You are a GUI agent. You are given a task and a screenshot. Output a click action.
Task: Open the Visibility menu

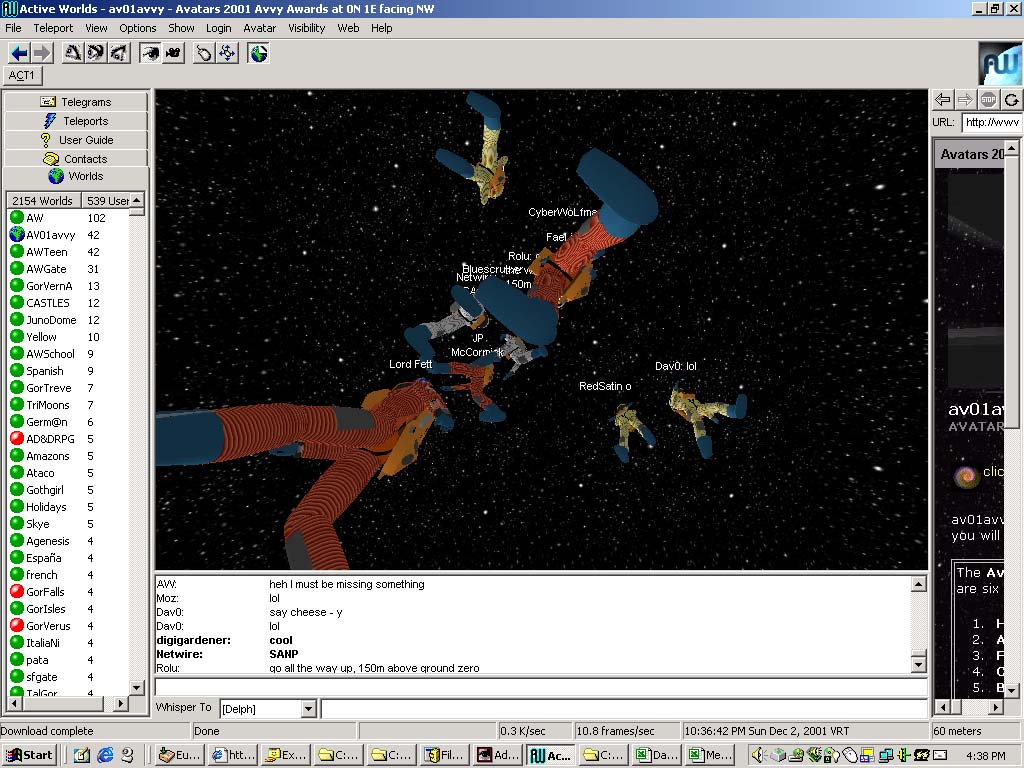click(307, 28)
